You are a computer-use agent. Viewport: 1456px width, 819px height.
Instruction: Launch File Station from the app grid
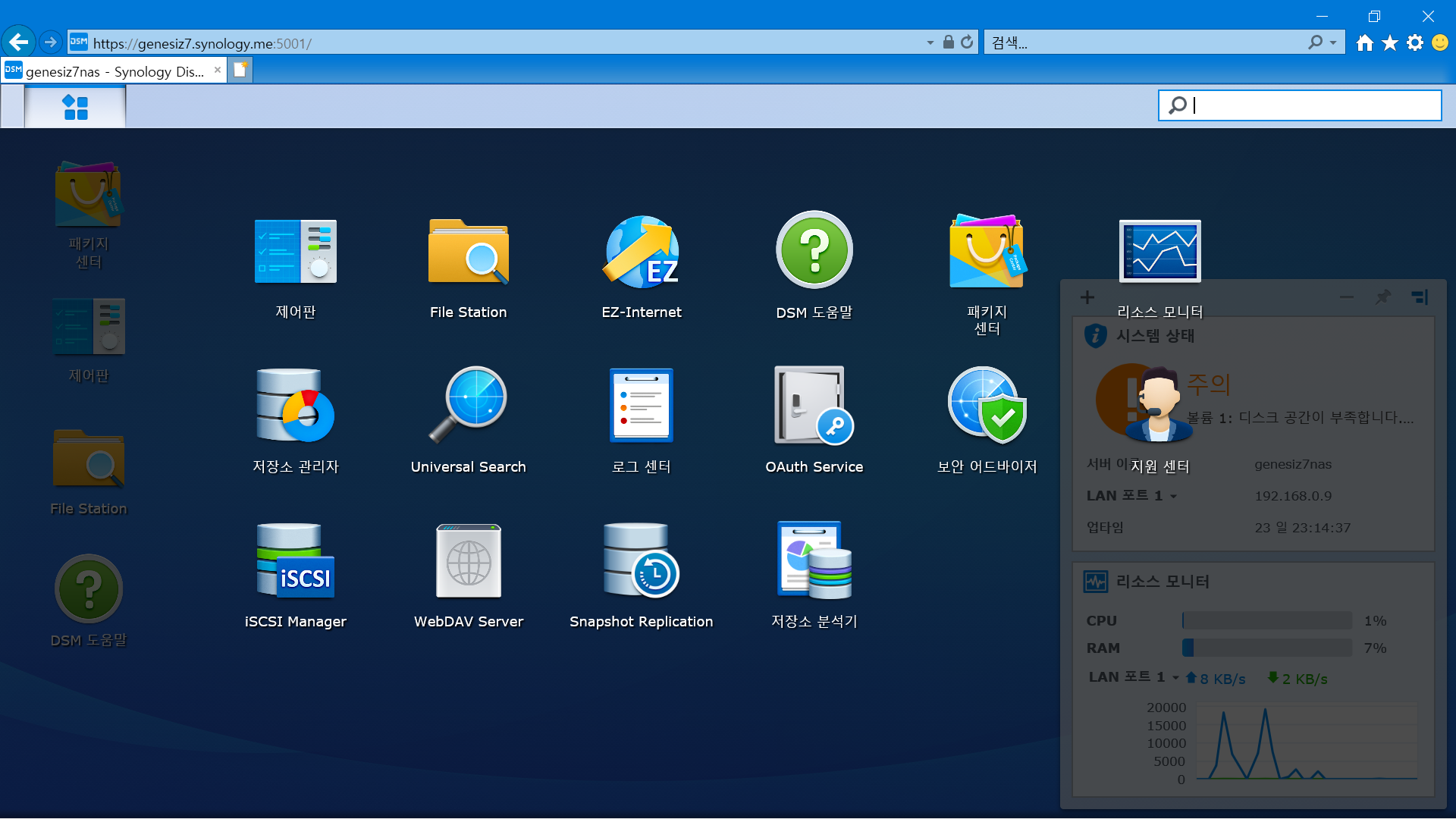coord(468,252)
